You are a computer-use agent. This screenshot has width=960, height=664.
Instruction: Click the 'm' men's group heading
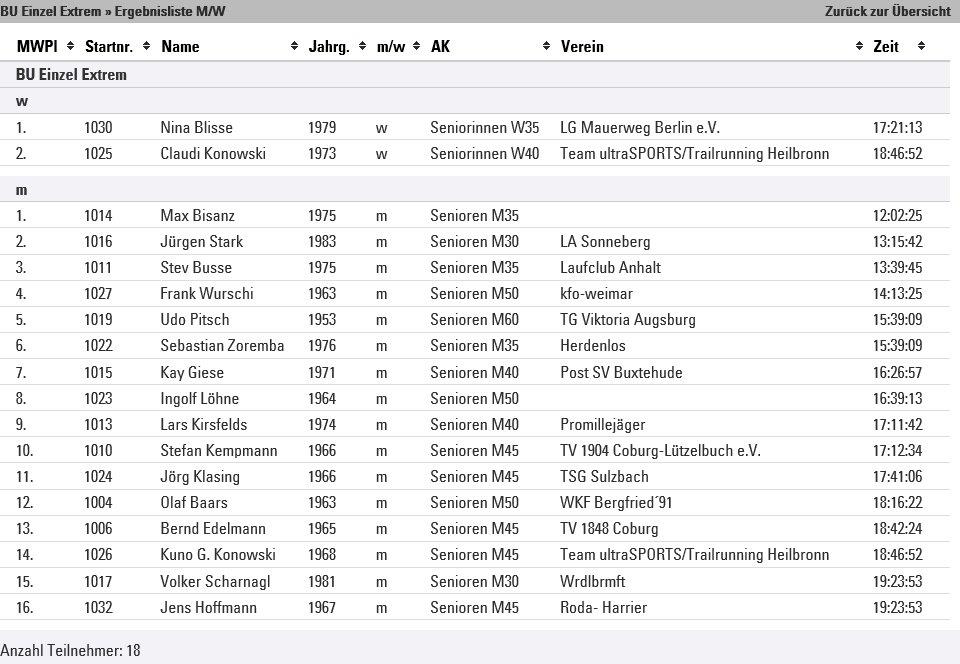click(x=22, y=189)
